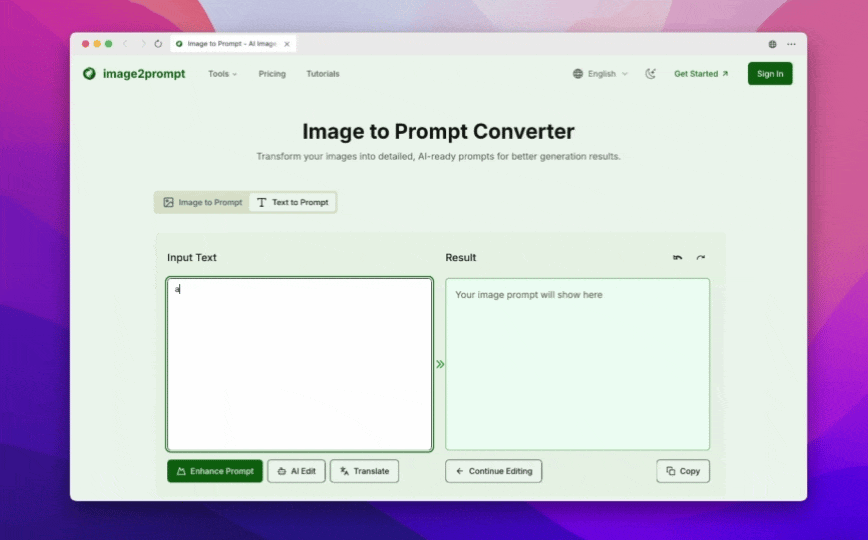Switch to the Image to Prompt tab
Image resolution: width=868 pixels, height=540 pixels.
tap(203, 202)
